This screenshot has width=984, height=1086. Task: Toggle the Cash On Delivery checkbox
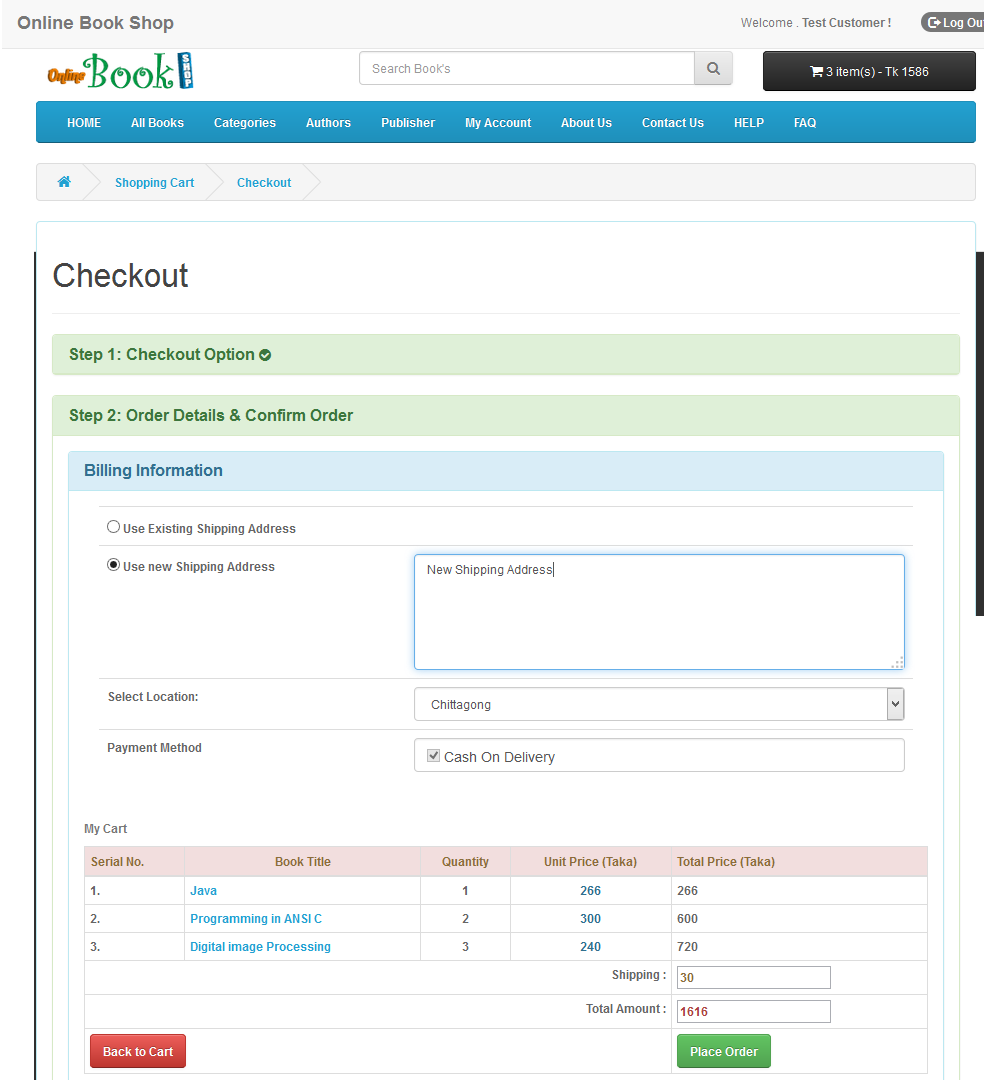click(434, 756)
